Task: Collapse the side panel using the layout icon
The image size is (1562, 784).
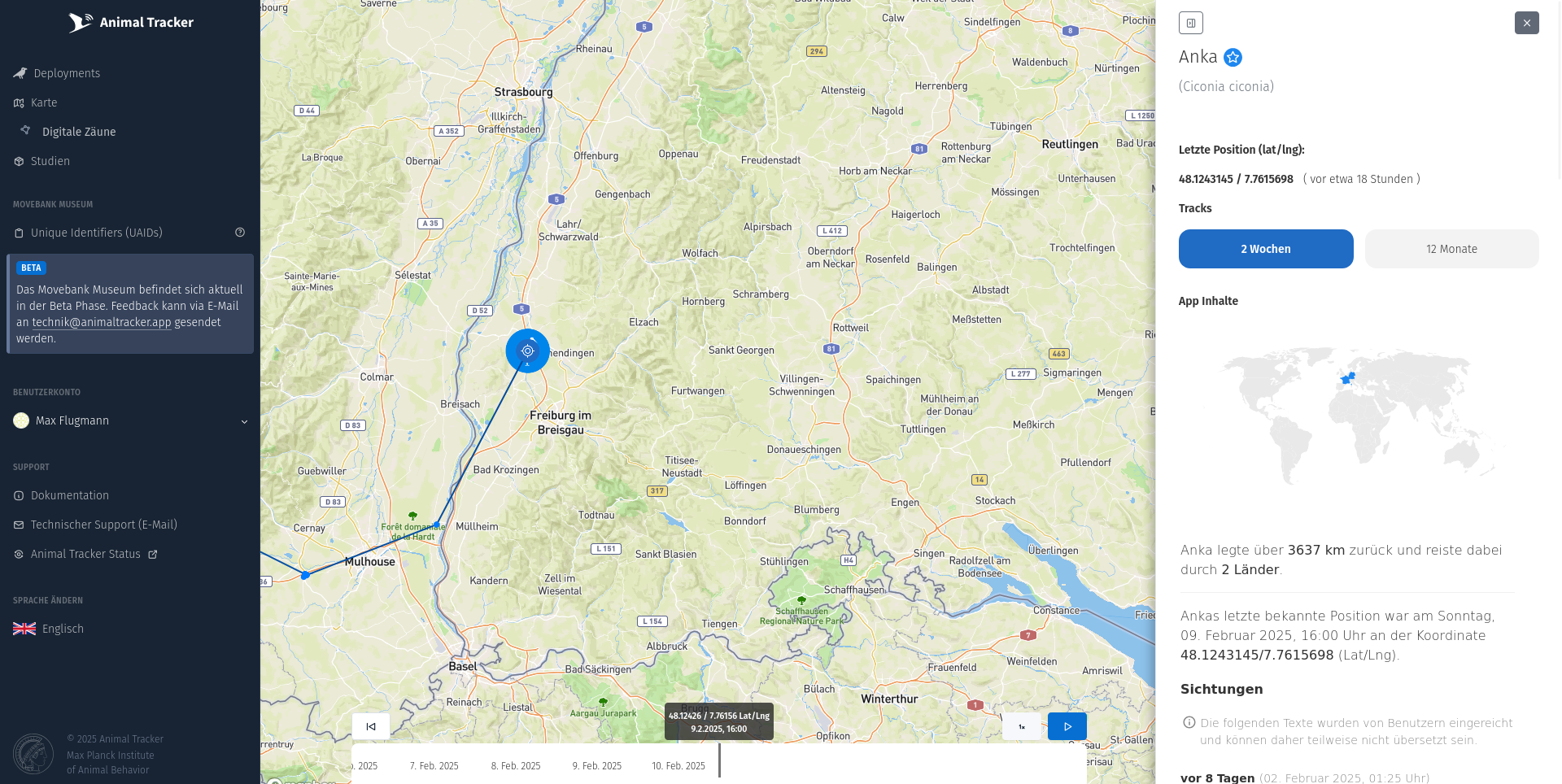Action: [1191, 23]
